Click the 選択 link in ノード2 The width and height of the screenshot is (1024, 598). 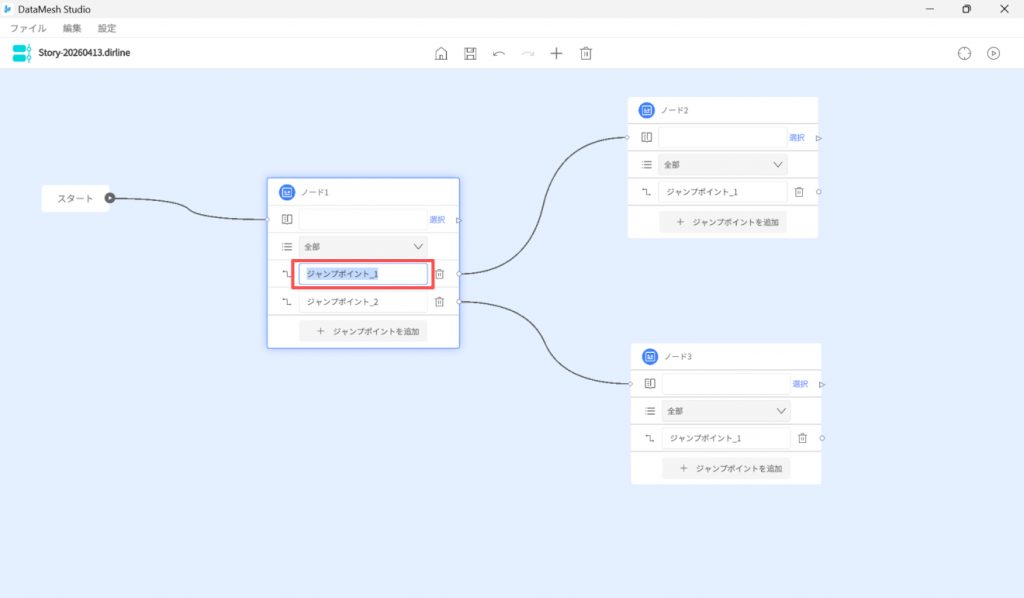point(797,138)
